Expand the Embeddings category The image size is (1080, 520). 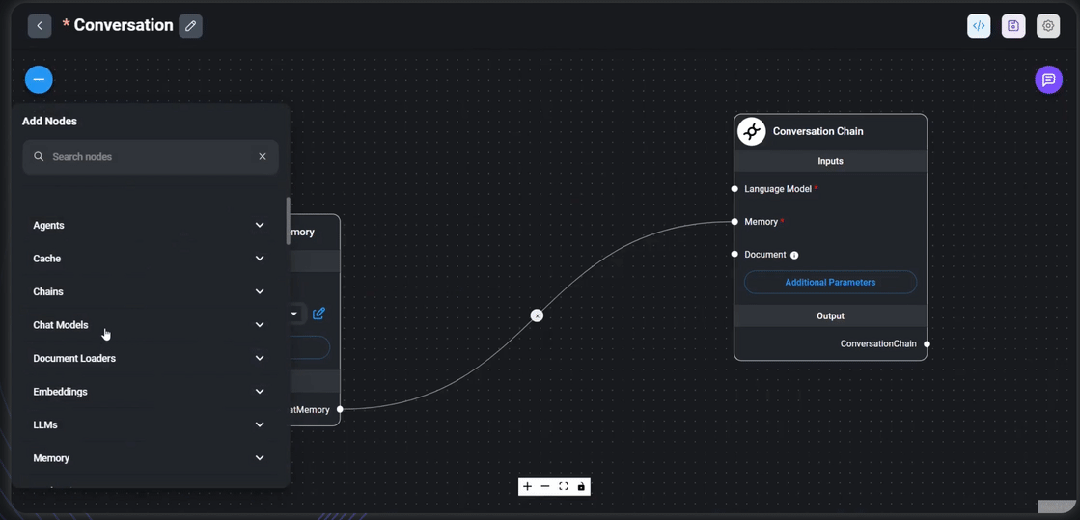(149, 391)
